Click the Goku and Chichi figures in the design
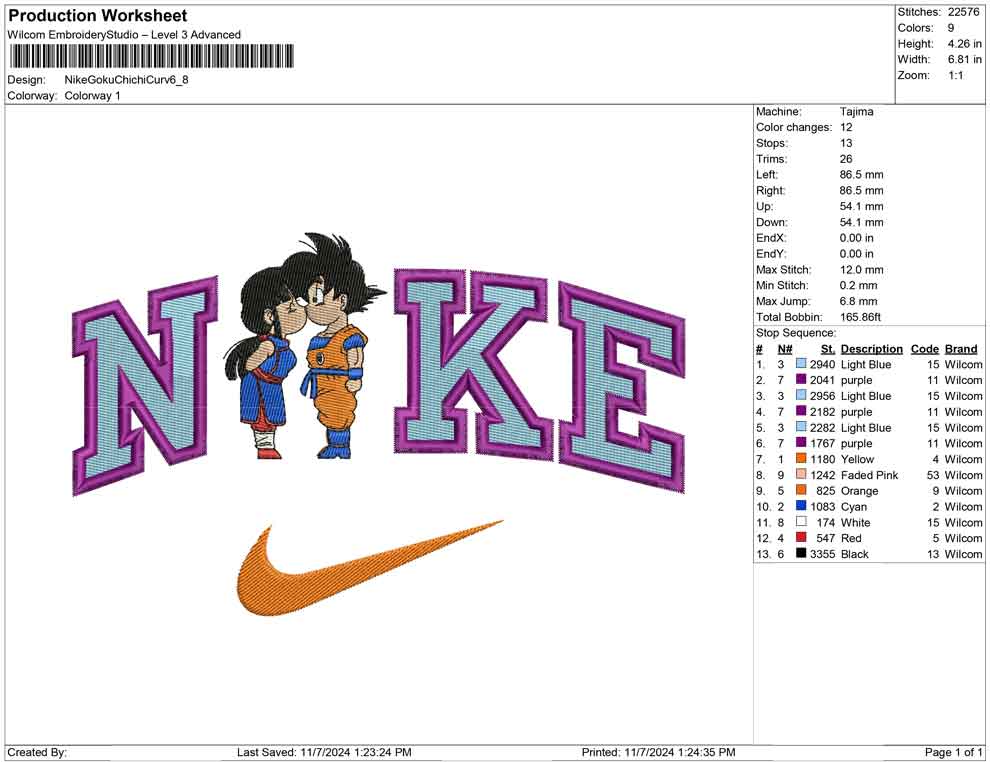 pos(306,346)
